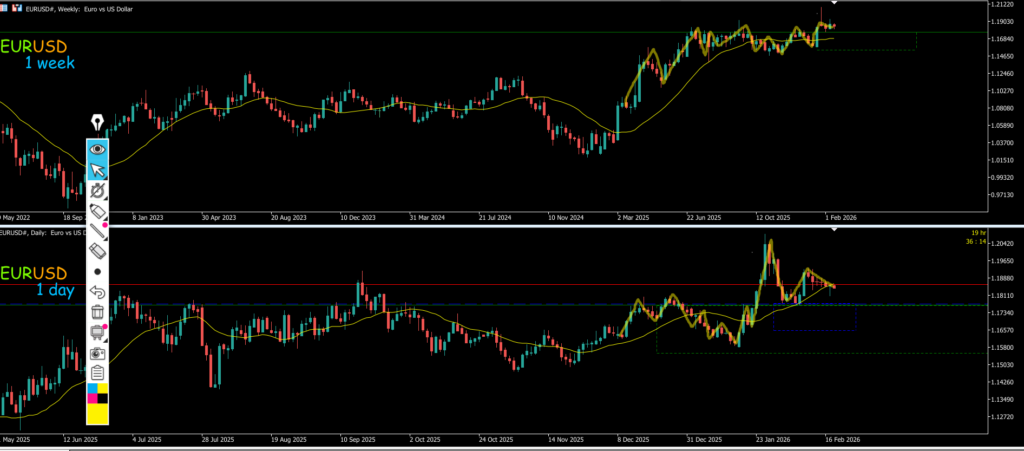Click the weekly chart shift triangle marker
This screenshot has width=1024, height=451.
coord(833,7)
